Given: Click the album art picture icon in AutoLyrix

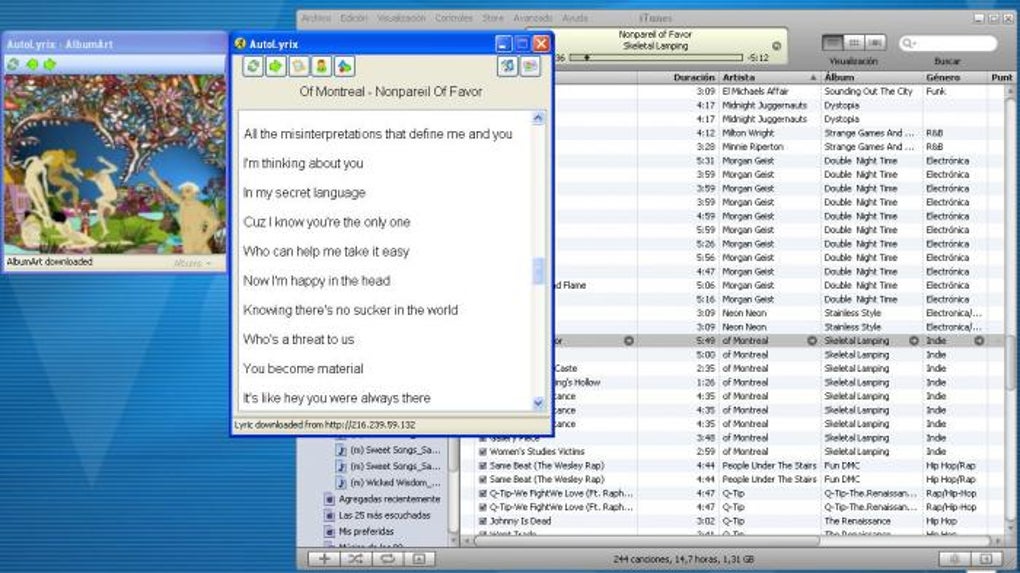Looking at the screenshot, I should click(x=530, y=66).
